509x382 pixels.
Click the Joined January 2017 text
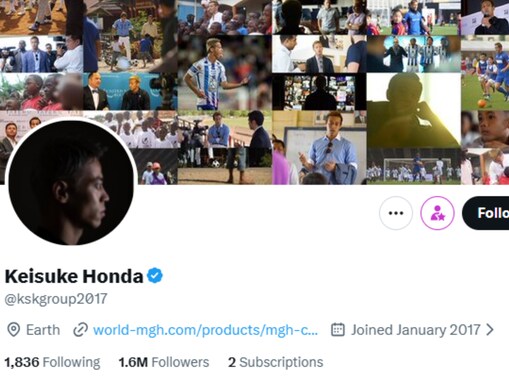coord(415,330)
